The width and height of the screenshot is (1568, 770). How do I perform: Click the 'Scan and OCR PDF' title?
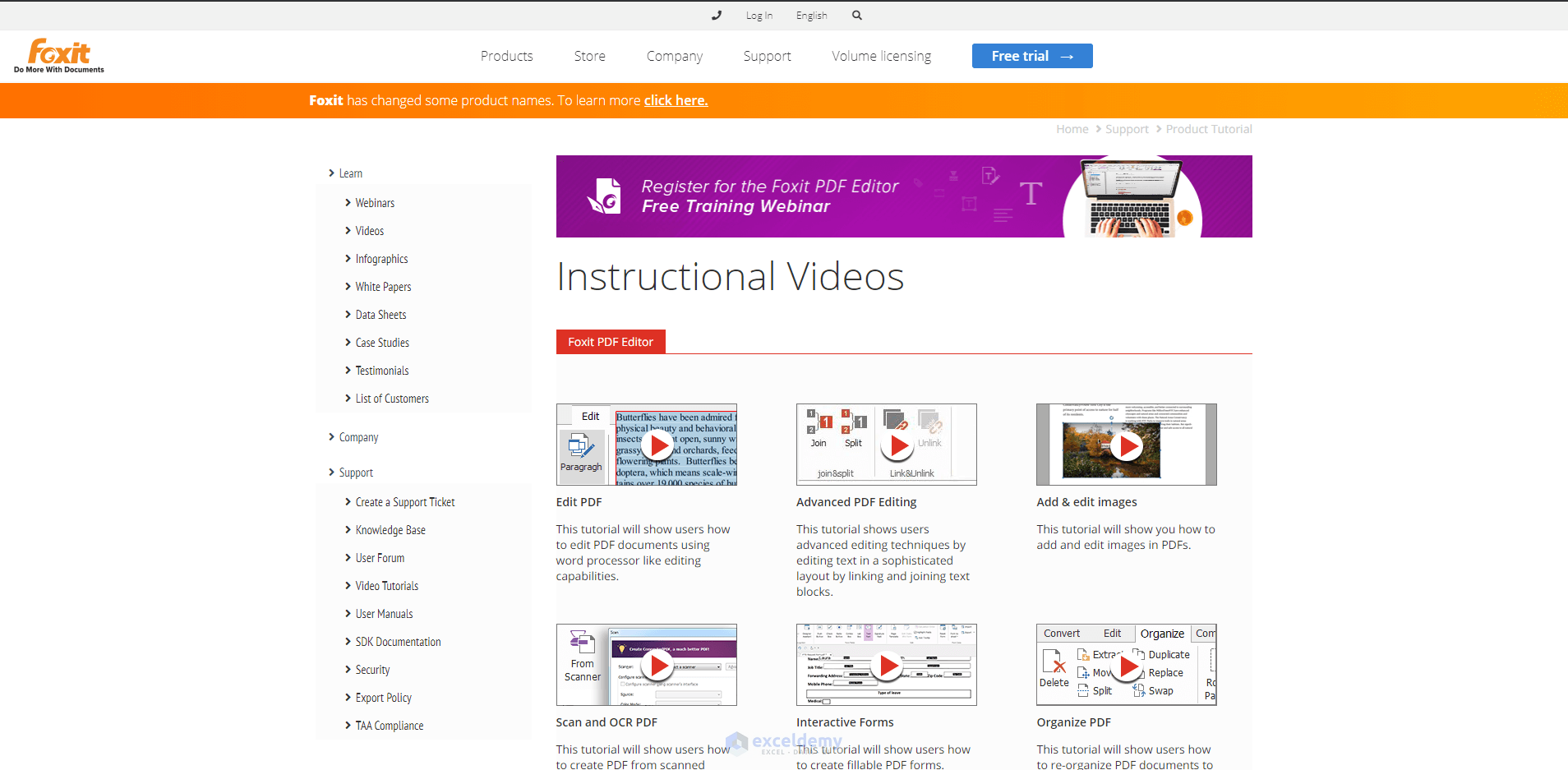point(606,722)
